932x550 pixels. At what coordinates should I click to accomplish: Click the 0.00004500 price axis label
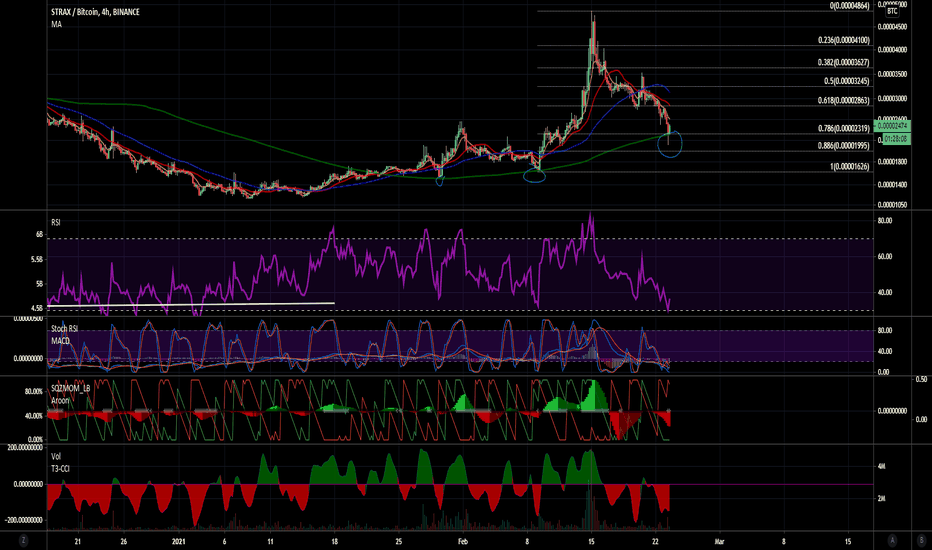tap(892, 27)
